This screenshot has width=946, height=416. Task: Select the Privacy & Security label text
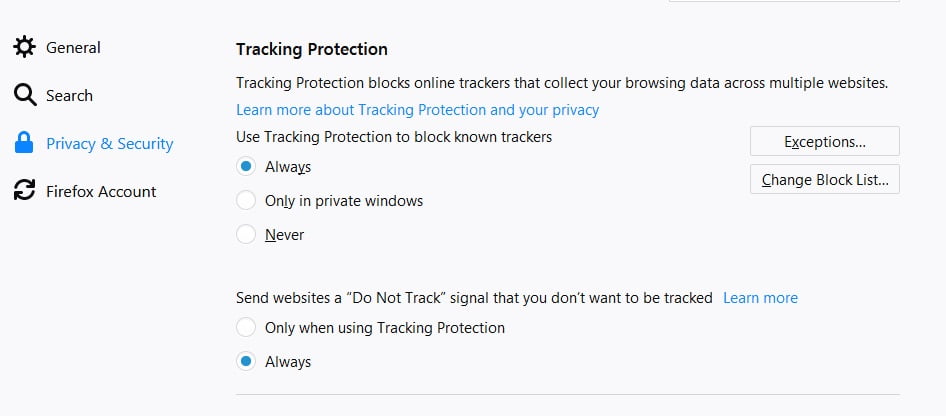(110, 143)
